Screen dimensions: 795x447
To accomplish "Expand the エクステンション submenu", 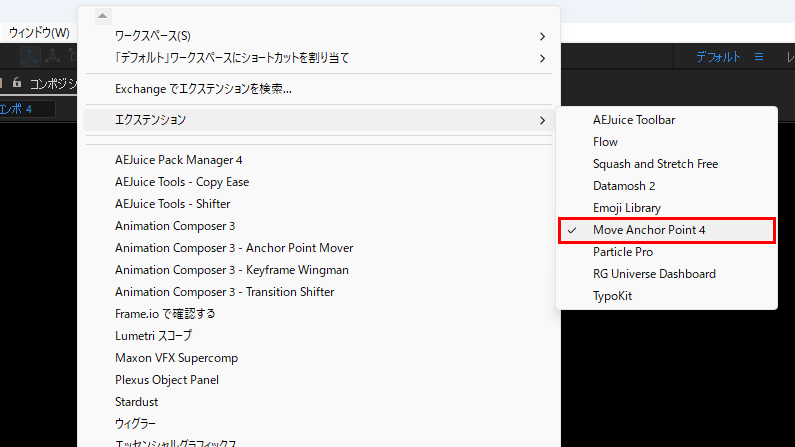I will click(319, 120).
